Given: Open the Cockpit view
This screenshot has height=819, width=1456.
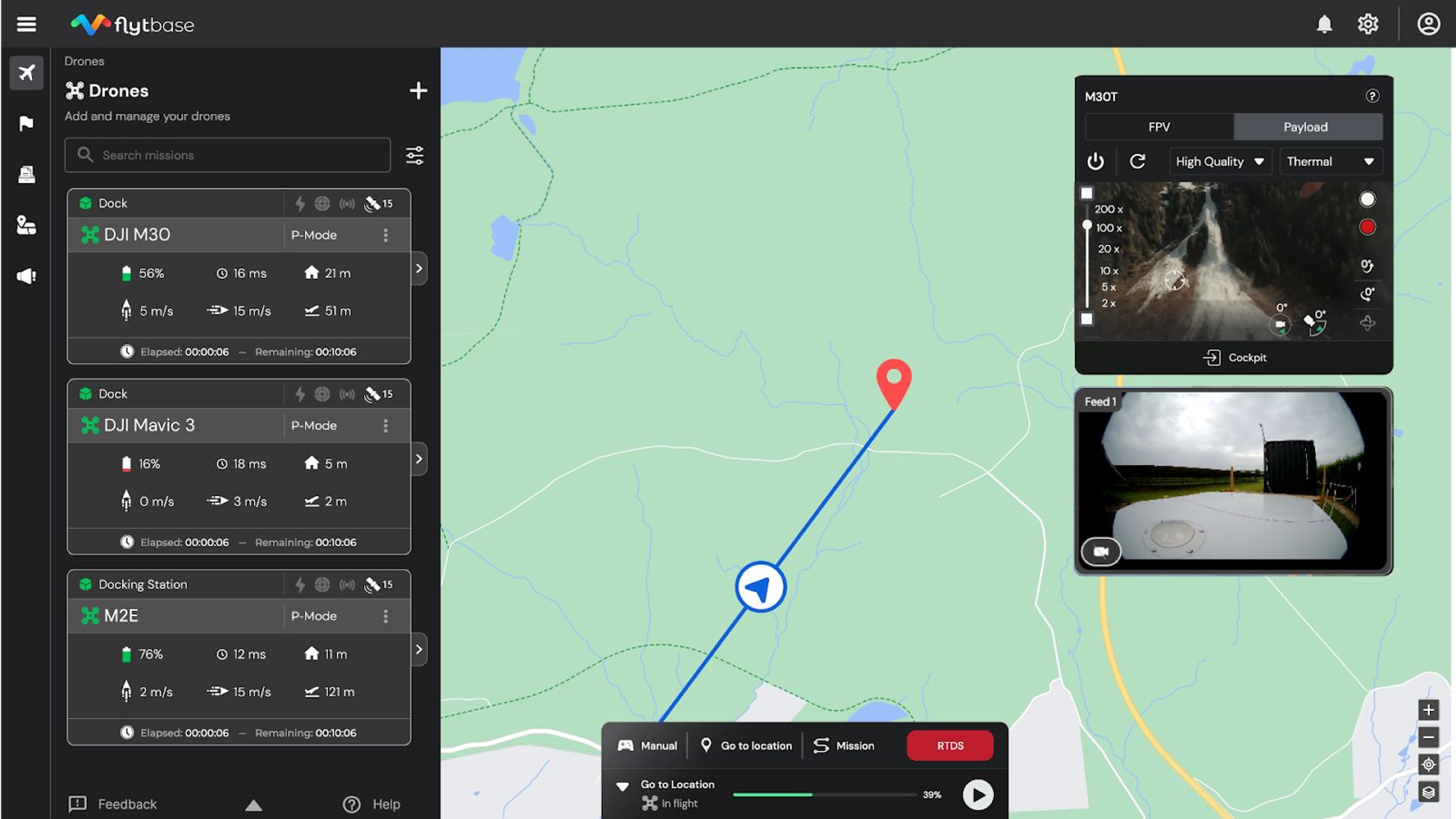Looking at the screenshot, I should (1235, 357).
